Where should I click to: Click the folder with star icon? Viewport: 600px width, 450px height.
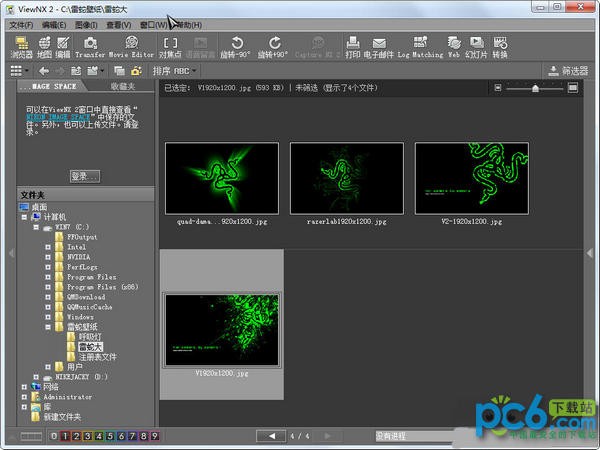(136, 71)
